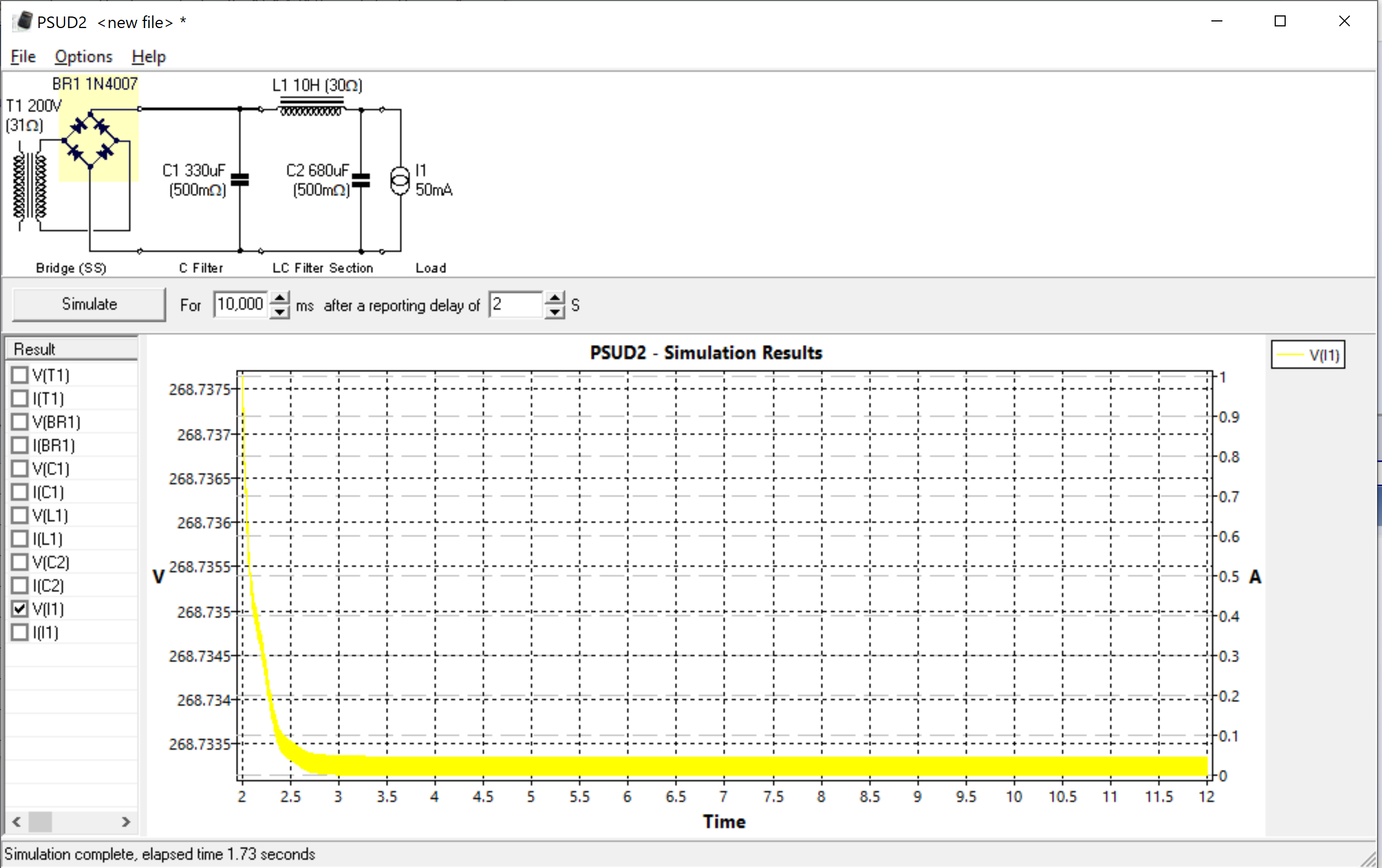Click the Bridge (SS) section label
The height and width of the screenshot is (868, 1382).
coord(70,268)
